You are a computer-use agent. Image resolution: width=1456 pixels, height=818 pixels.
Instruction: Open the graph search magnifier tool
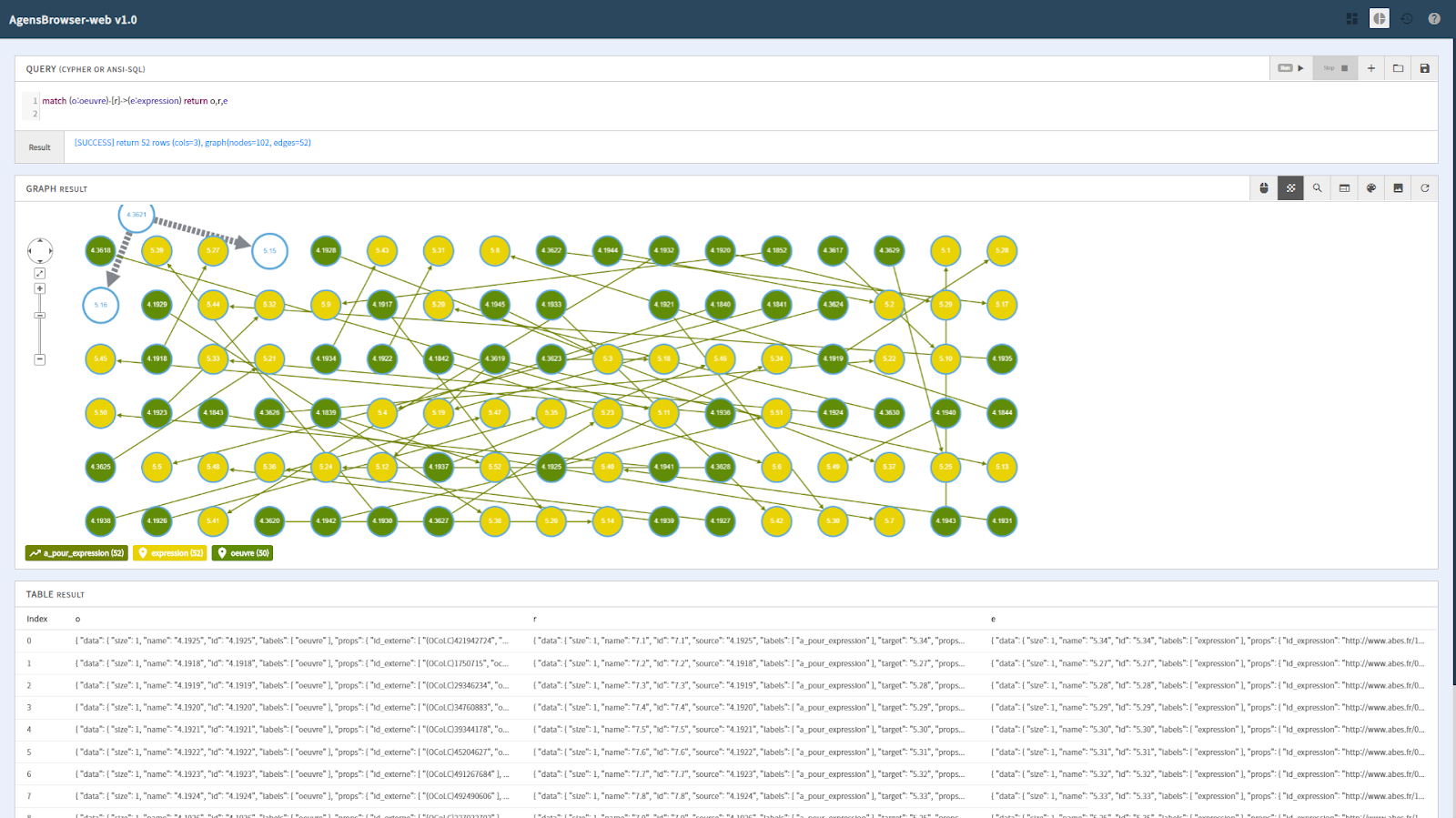pos(1317,188)
